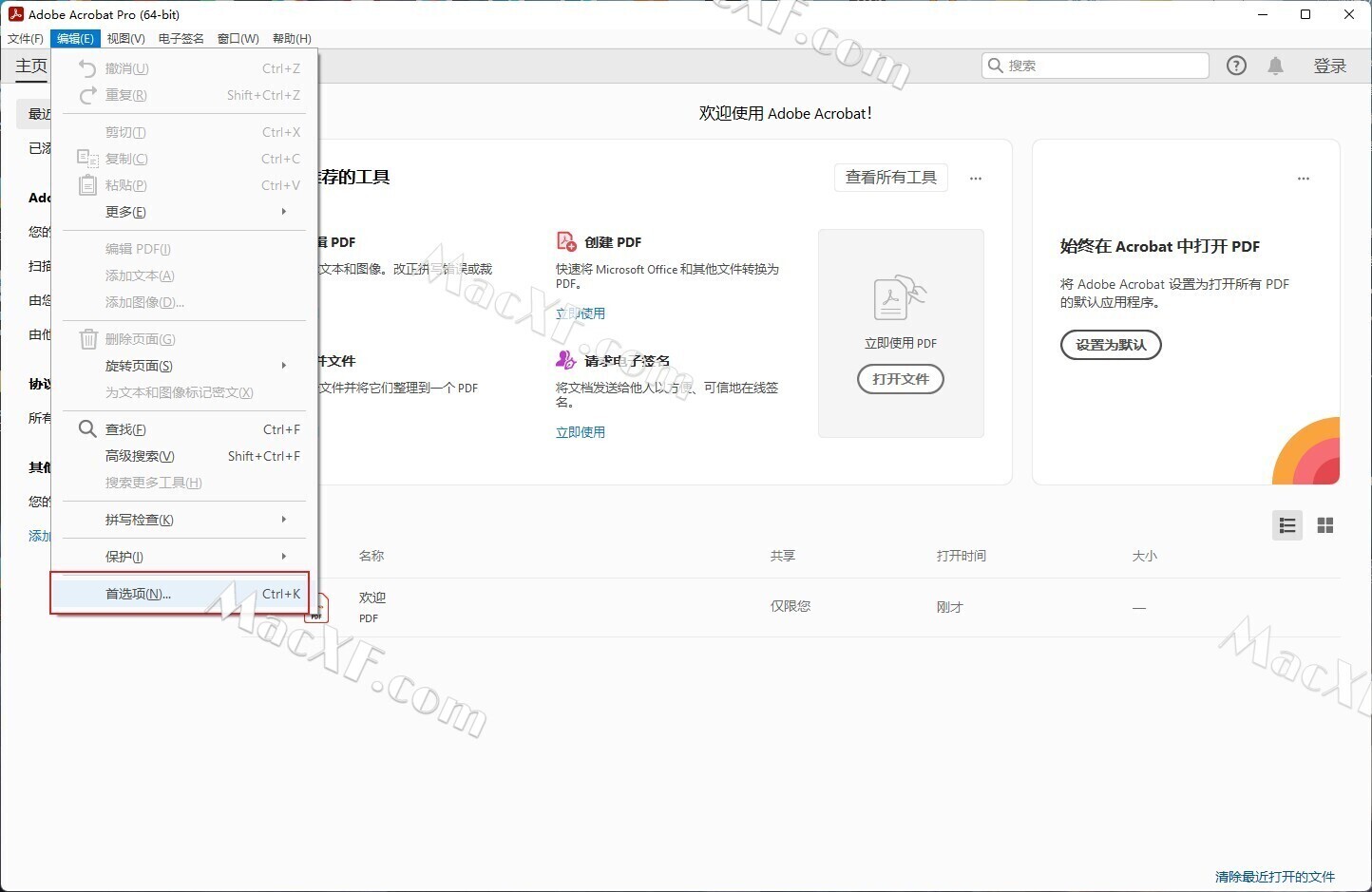Expand the 旋转页面(S) submenu
Screen dimensions: 1372x892
pos(184,366)
